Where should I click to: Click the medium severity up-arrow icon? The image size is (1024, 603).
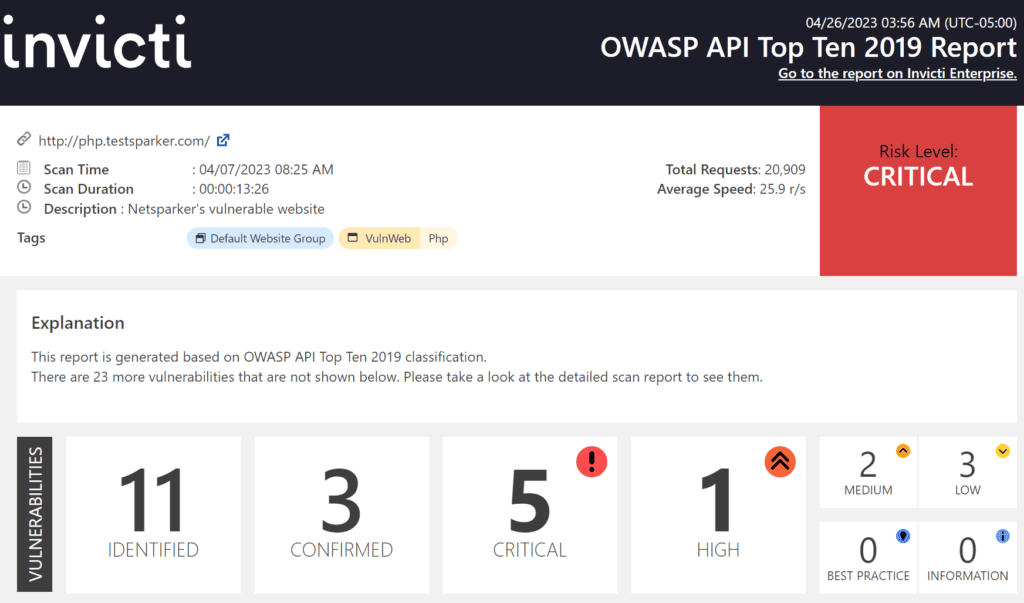pyautogui.click(x=903, y=451)
